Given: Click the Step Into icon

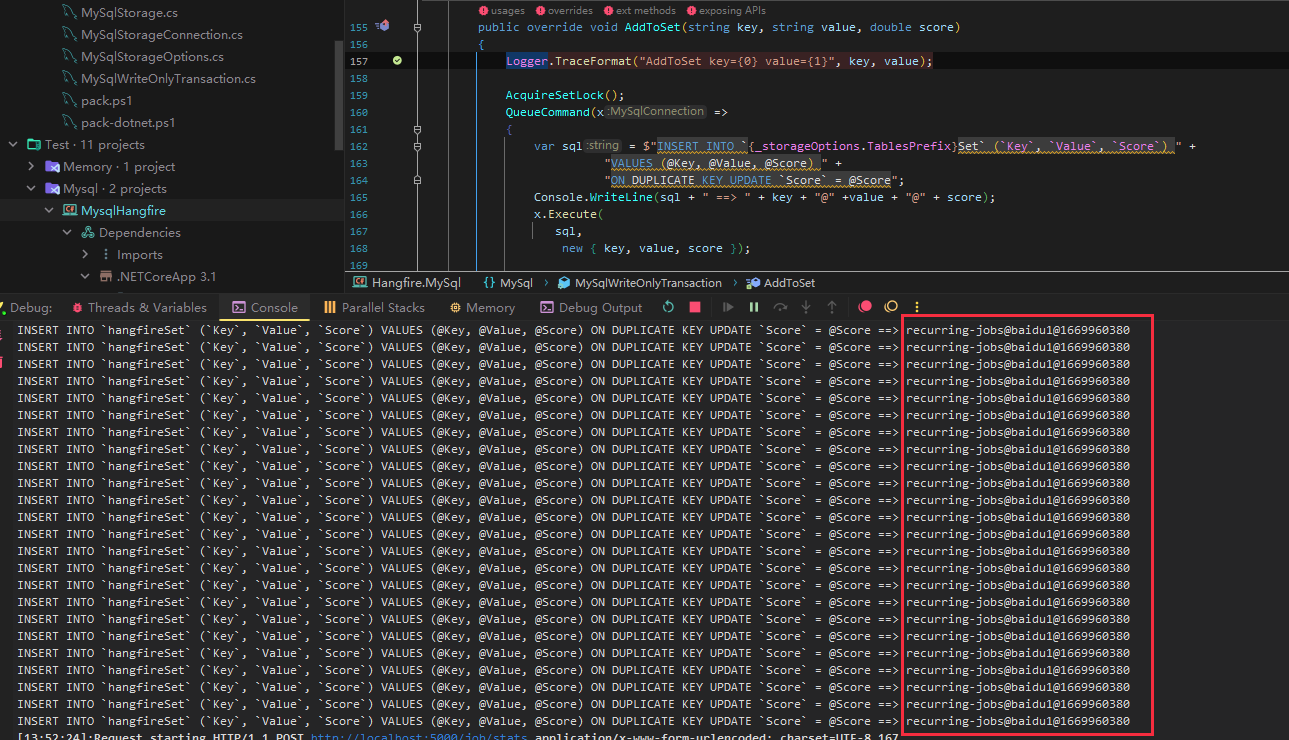Looking at the screenshot, I should tap(806, 307).
